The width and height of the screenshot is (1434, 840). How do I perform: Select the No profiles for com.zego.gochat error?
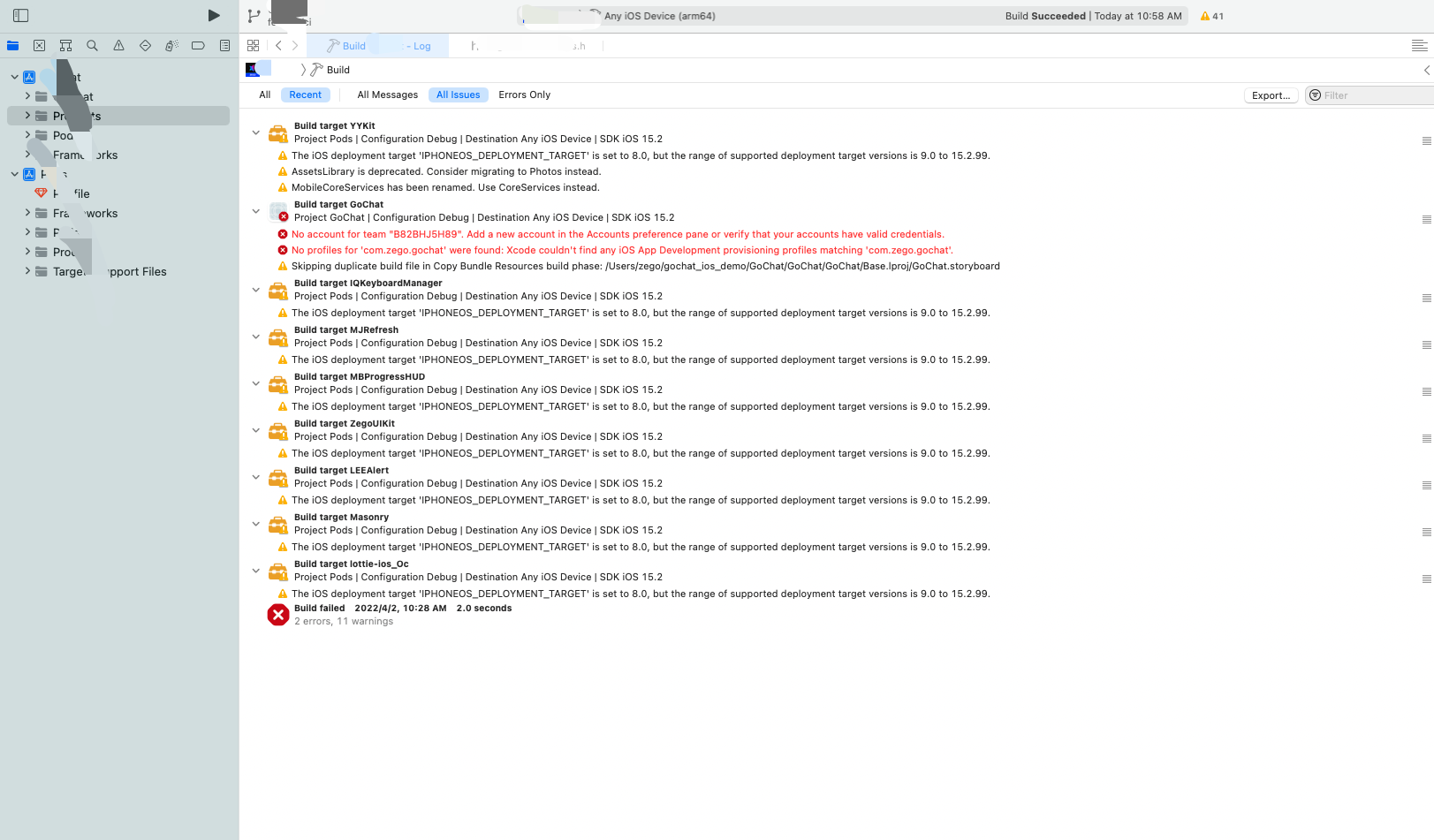[x=622, y=250]
